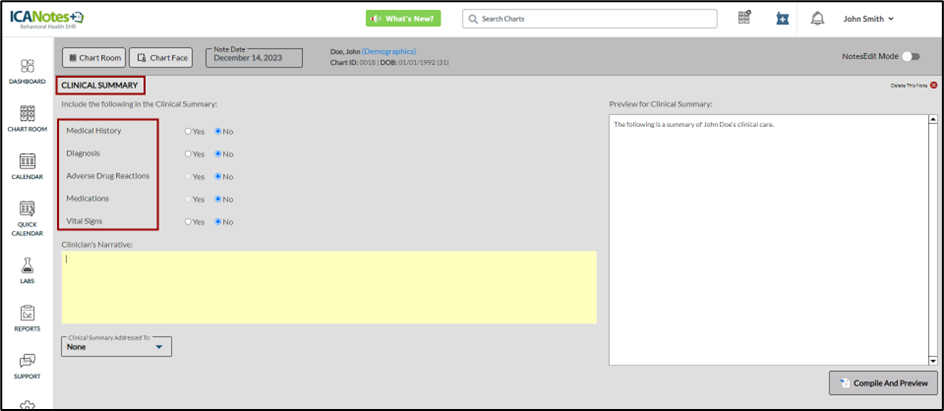Click the Clinical Summary preview text box
This screenshot has width=944, height=411.
[x=769, y=240]
